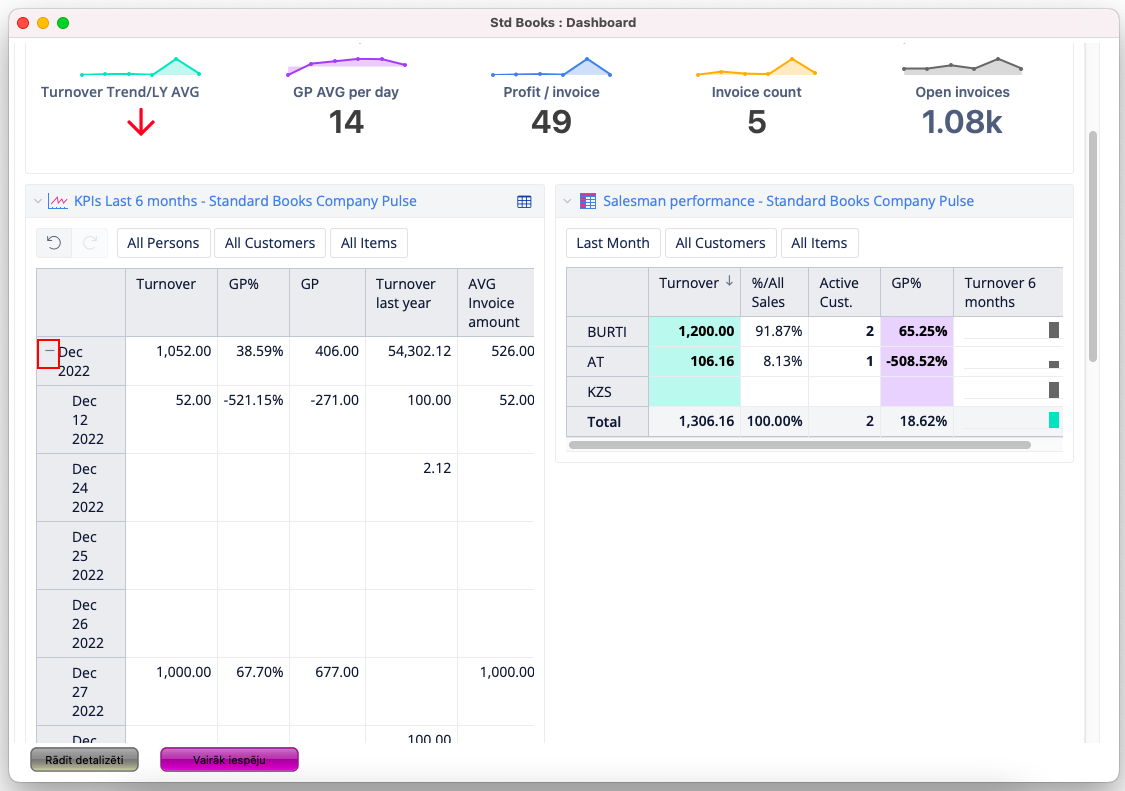The image size is (1125, 791).
Task: Click the line chart icon beside KPIs title
Action: 58,201
